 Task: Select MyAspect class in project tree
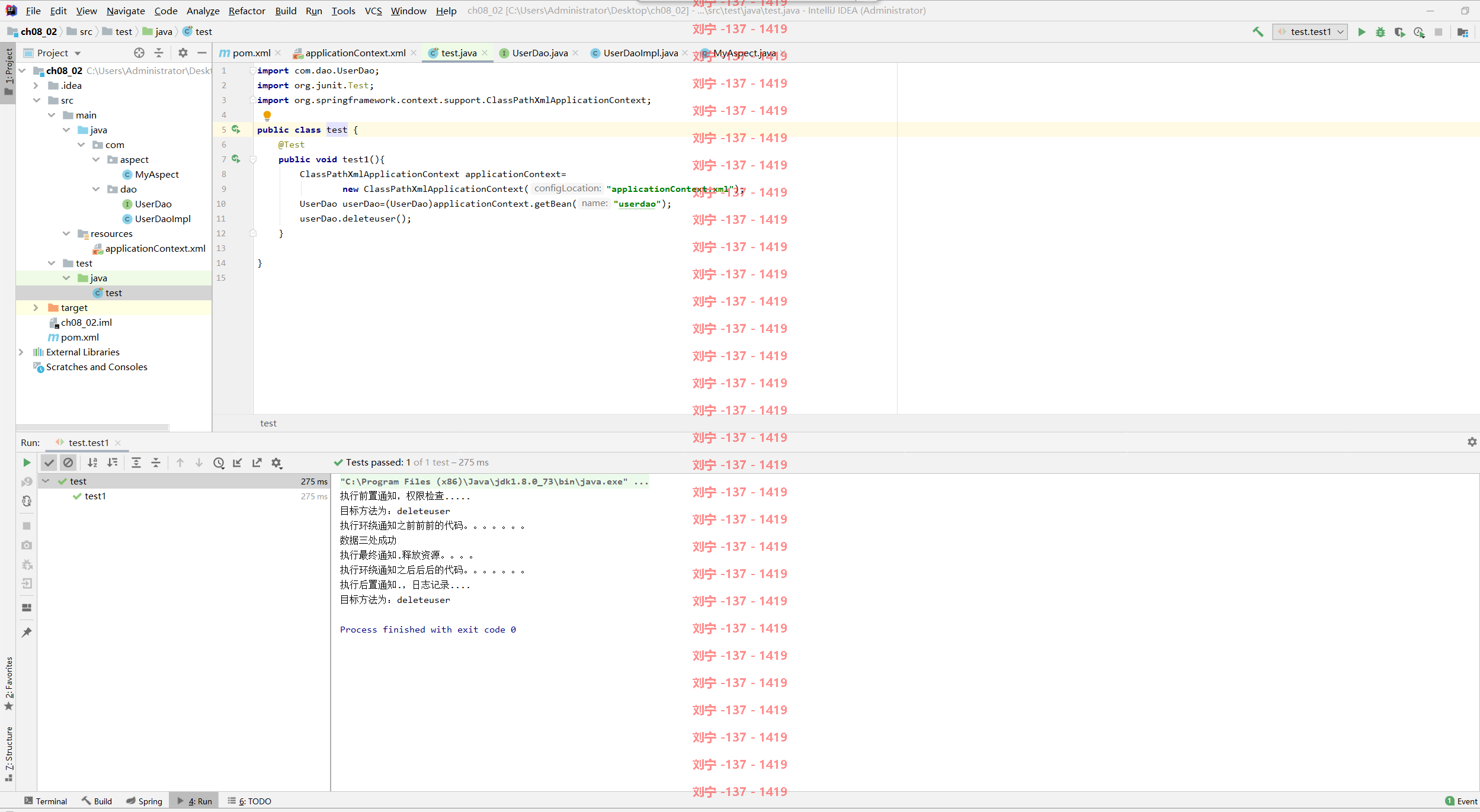pos(156,174)
